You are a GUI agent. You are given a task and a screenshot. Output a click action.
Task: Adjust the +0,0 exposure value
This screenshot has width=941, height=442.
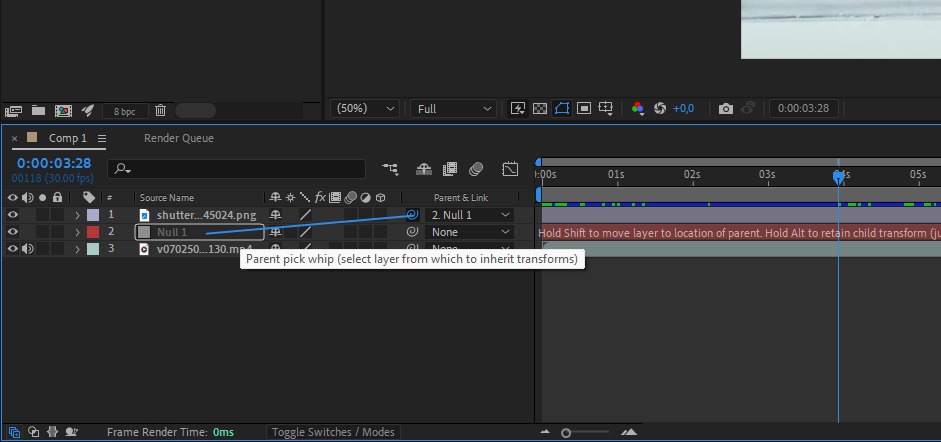tap(683, 109)
